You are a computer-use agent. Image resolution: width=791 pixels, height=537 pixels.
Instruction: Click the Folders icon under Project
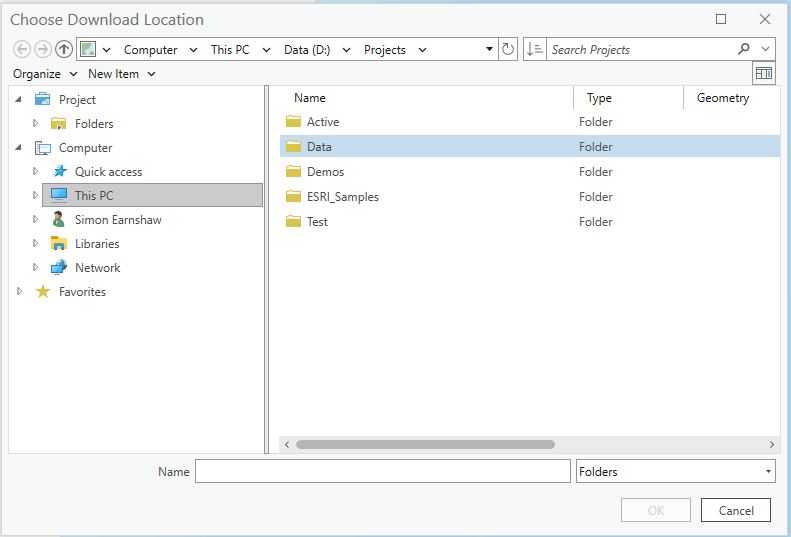(x=59, y=123)
